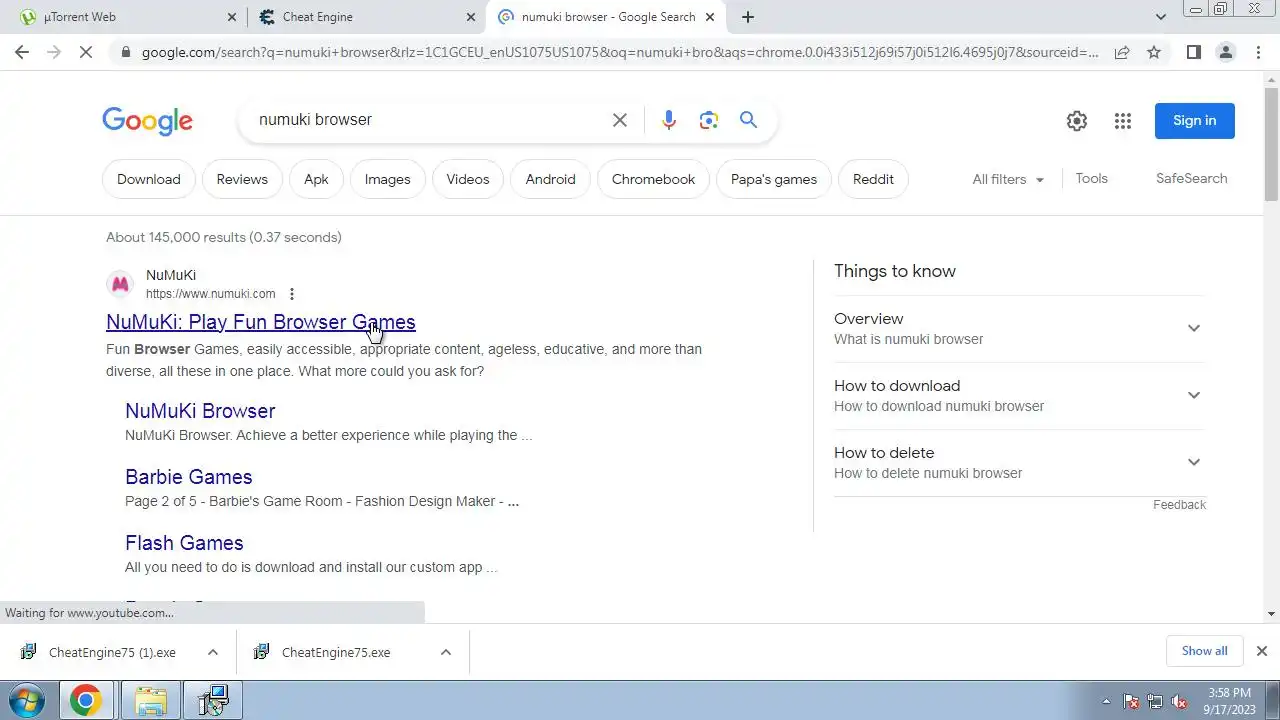This screenshot has height=720, width=1280.
Task: Click the Feedback link
Action: [x=1179, y=505]
